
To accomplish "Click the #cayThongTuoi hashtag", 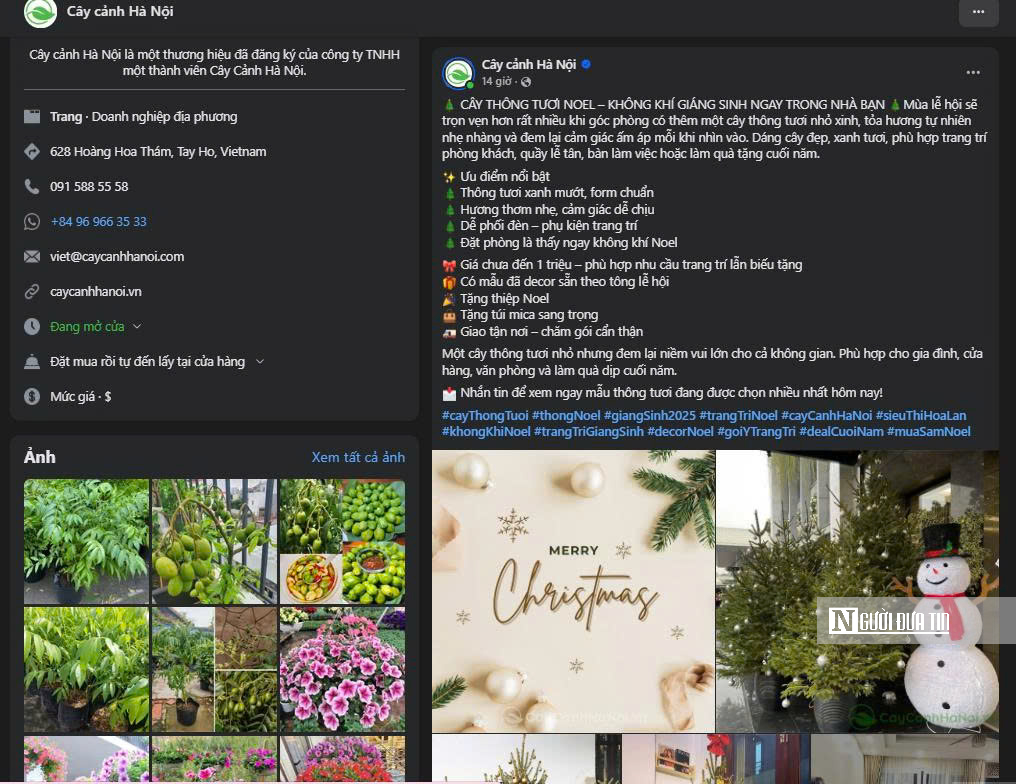I will pyautogui.click(x=485, y=415).
